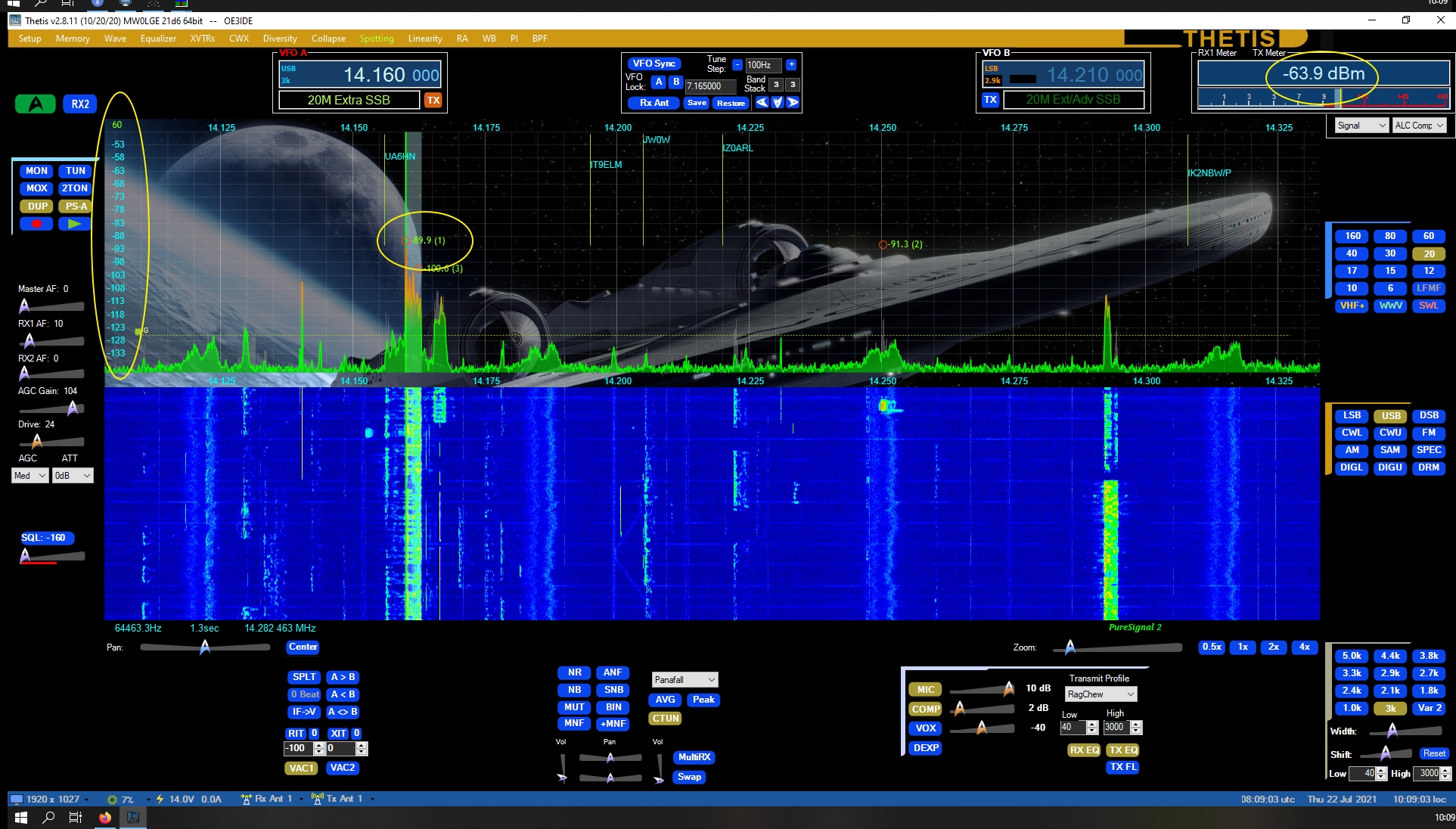Toggle MOX transmit button
The image size is (1456, 829).
pos(36,188)
